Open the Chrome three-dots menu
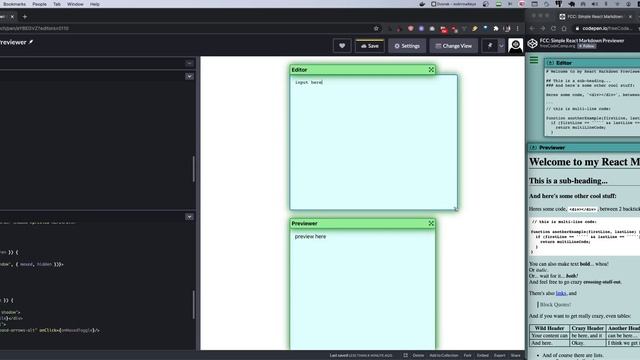 (x=518, y=29)
